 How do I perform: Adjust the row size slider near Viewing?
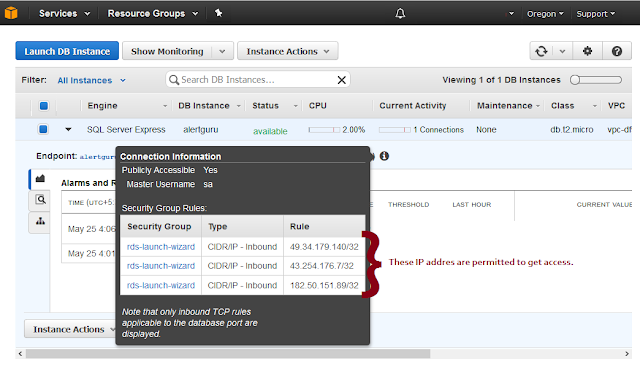pos(596,80)
